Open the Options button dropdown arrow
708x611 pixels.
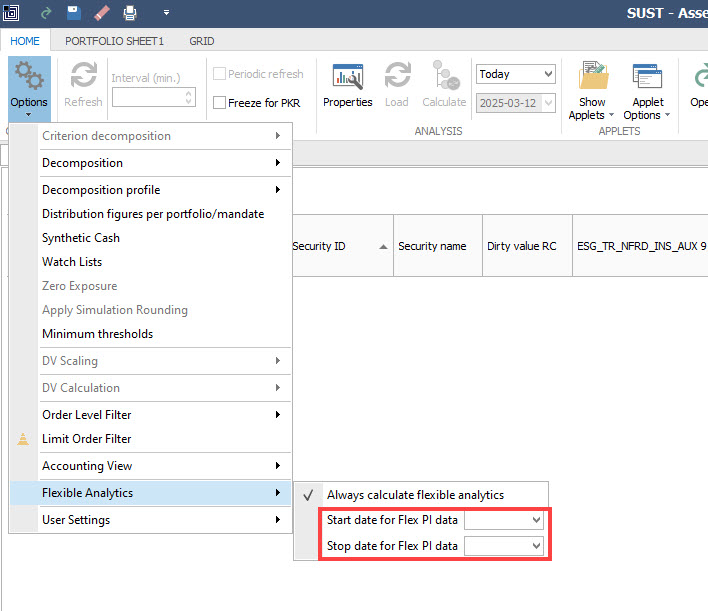click(29, 115)
